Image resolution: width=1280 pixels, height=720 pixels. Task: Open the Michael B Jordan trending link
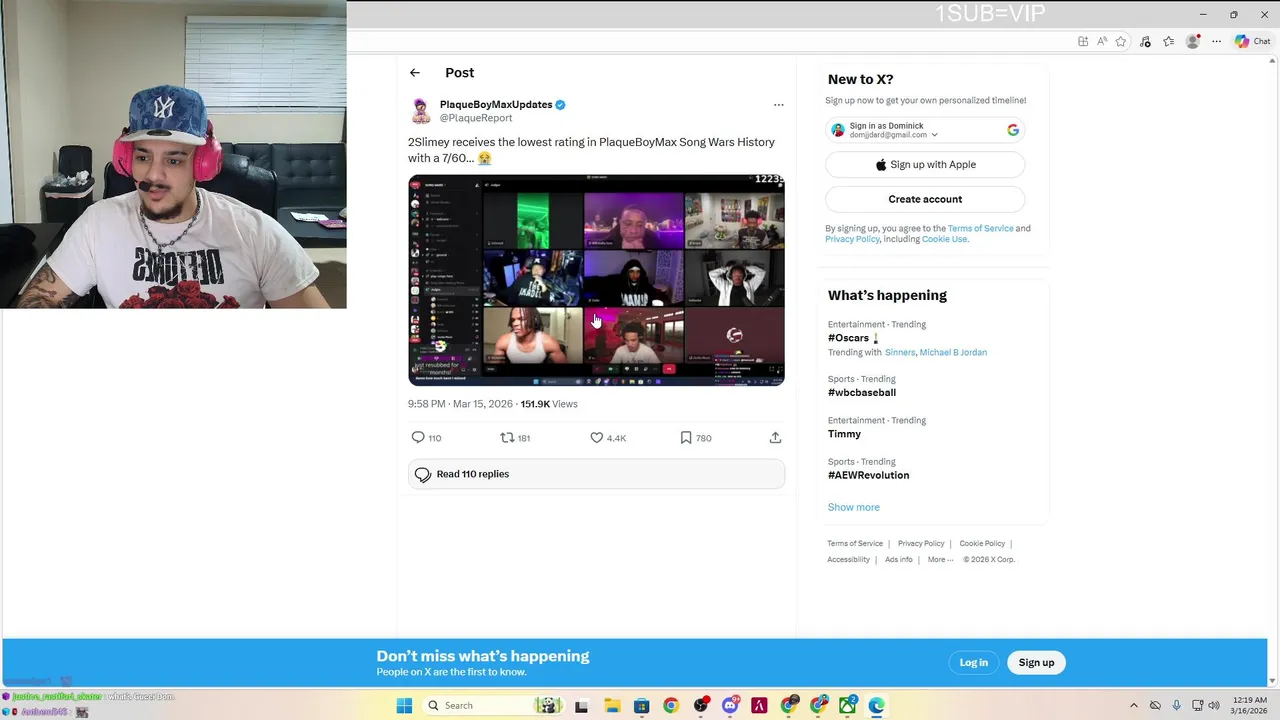tap(953, 352)
